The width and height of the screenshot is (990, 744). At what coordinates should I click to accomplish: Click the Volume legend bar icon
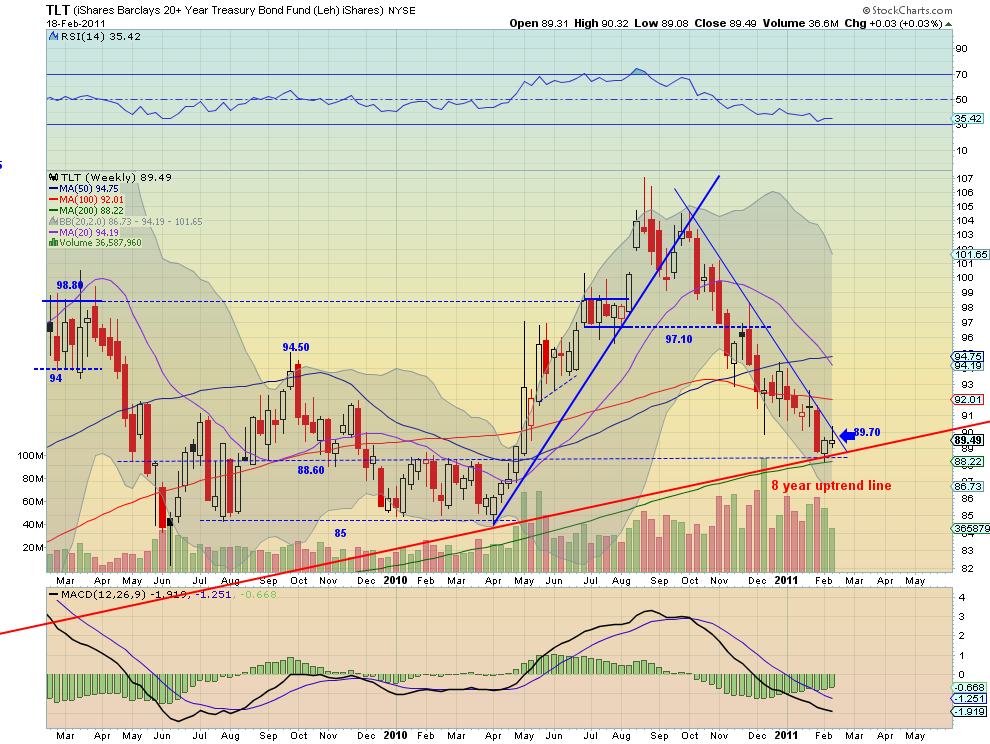54,243
